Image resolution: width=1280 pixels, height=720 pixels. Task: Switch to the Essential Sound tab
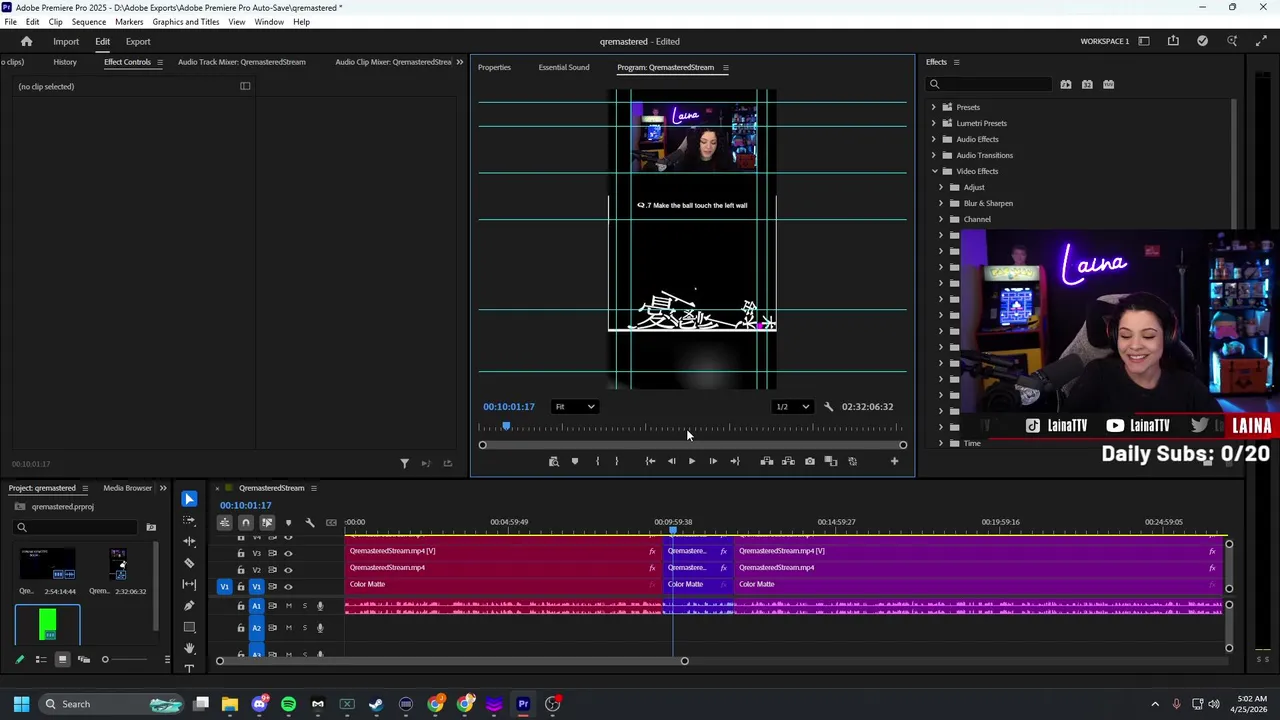(x=564, y=67)
